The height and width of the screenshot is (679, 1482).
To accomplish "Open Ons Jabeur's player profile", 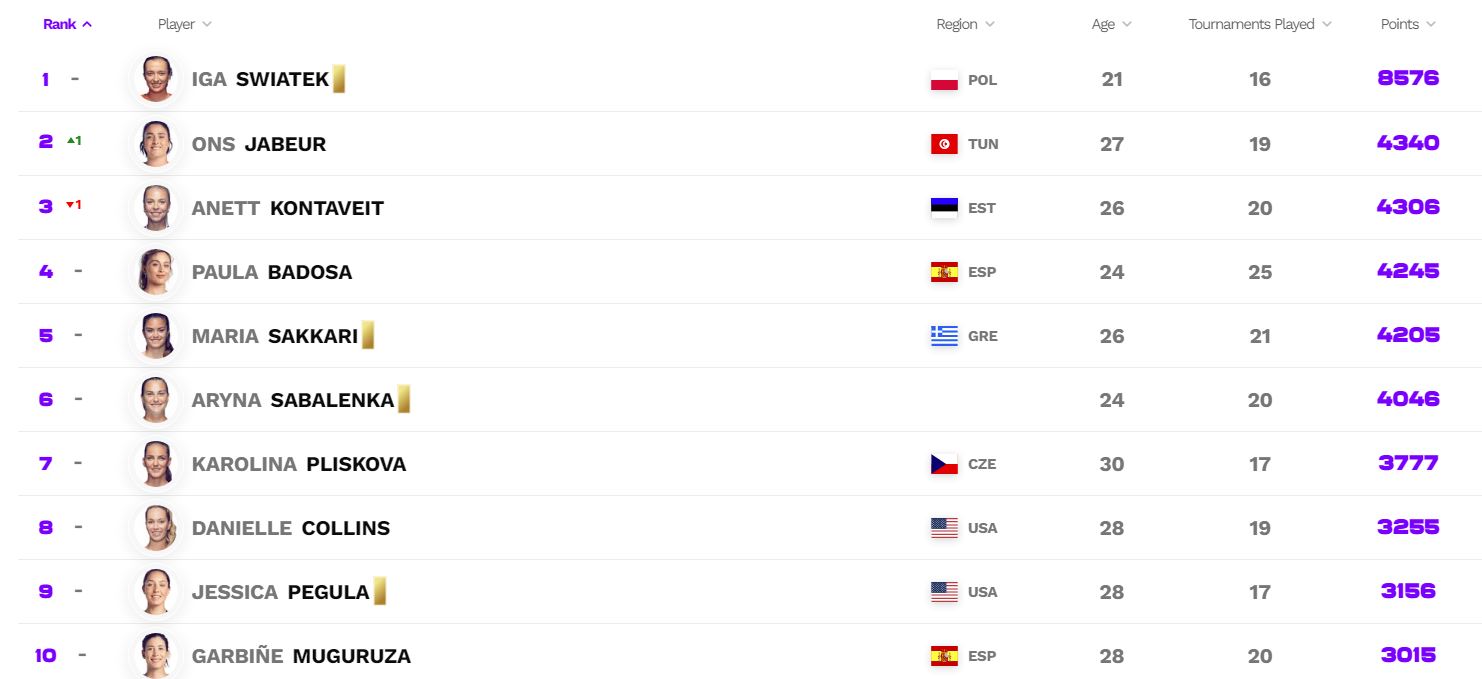I will click(259, 144).
